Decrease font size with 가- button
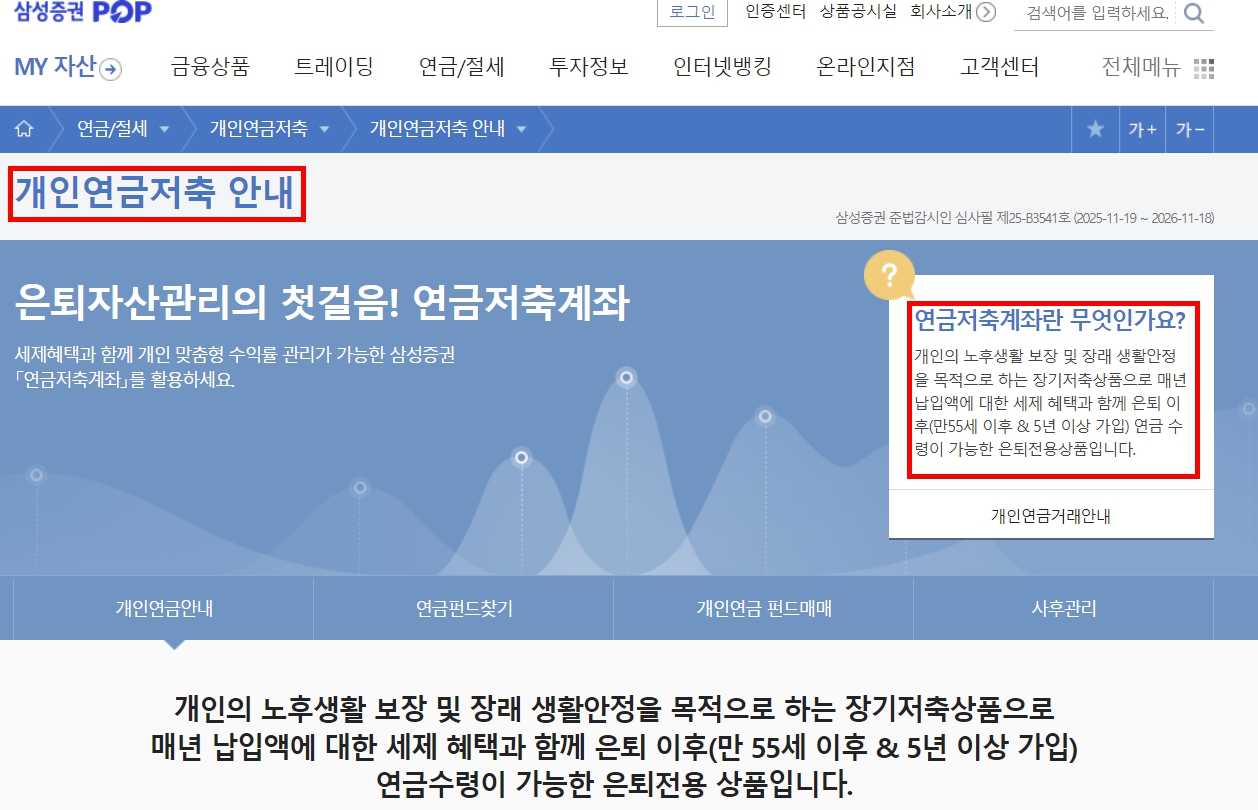The image size is (1258, 810). pos(1190,129)
